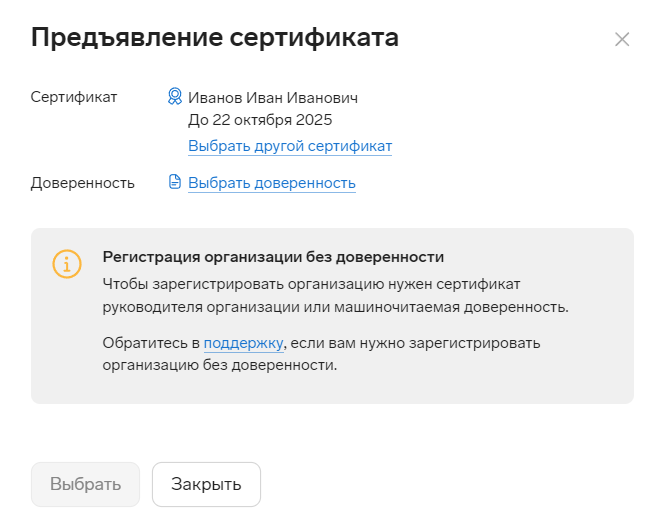Open the Выбрать другой сертификат link
The image size is (660, 517).
point(290,146)
